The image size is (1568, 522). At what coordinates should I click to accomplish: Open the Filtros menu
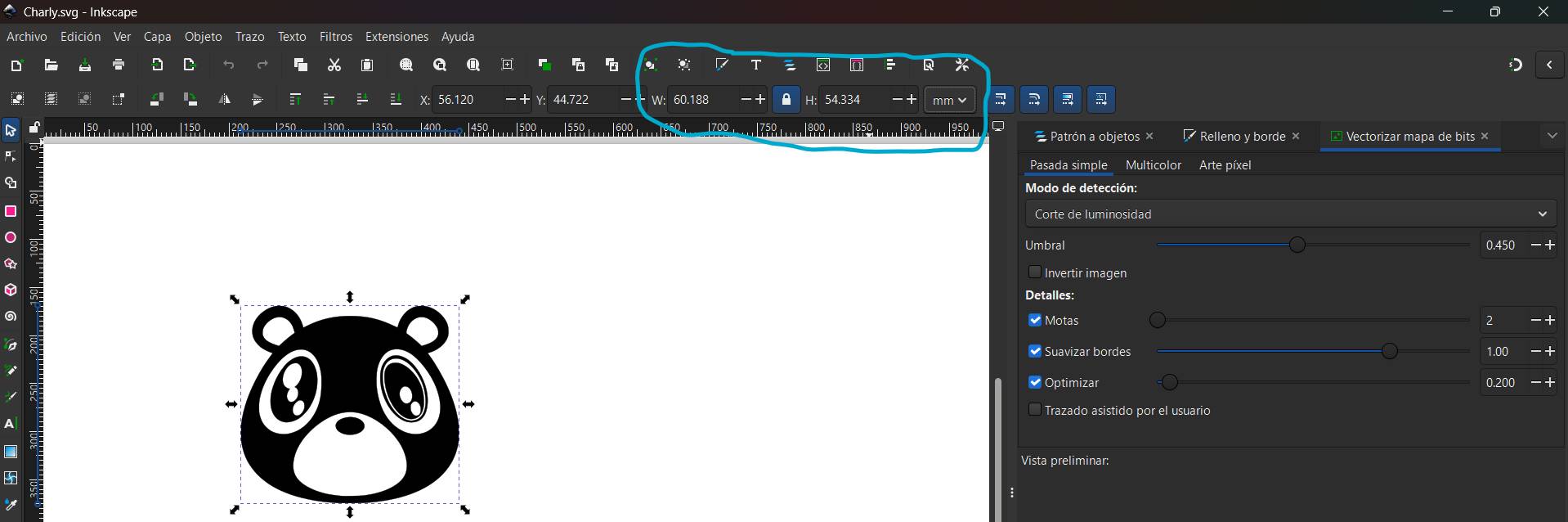336,37
